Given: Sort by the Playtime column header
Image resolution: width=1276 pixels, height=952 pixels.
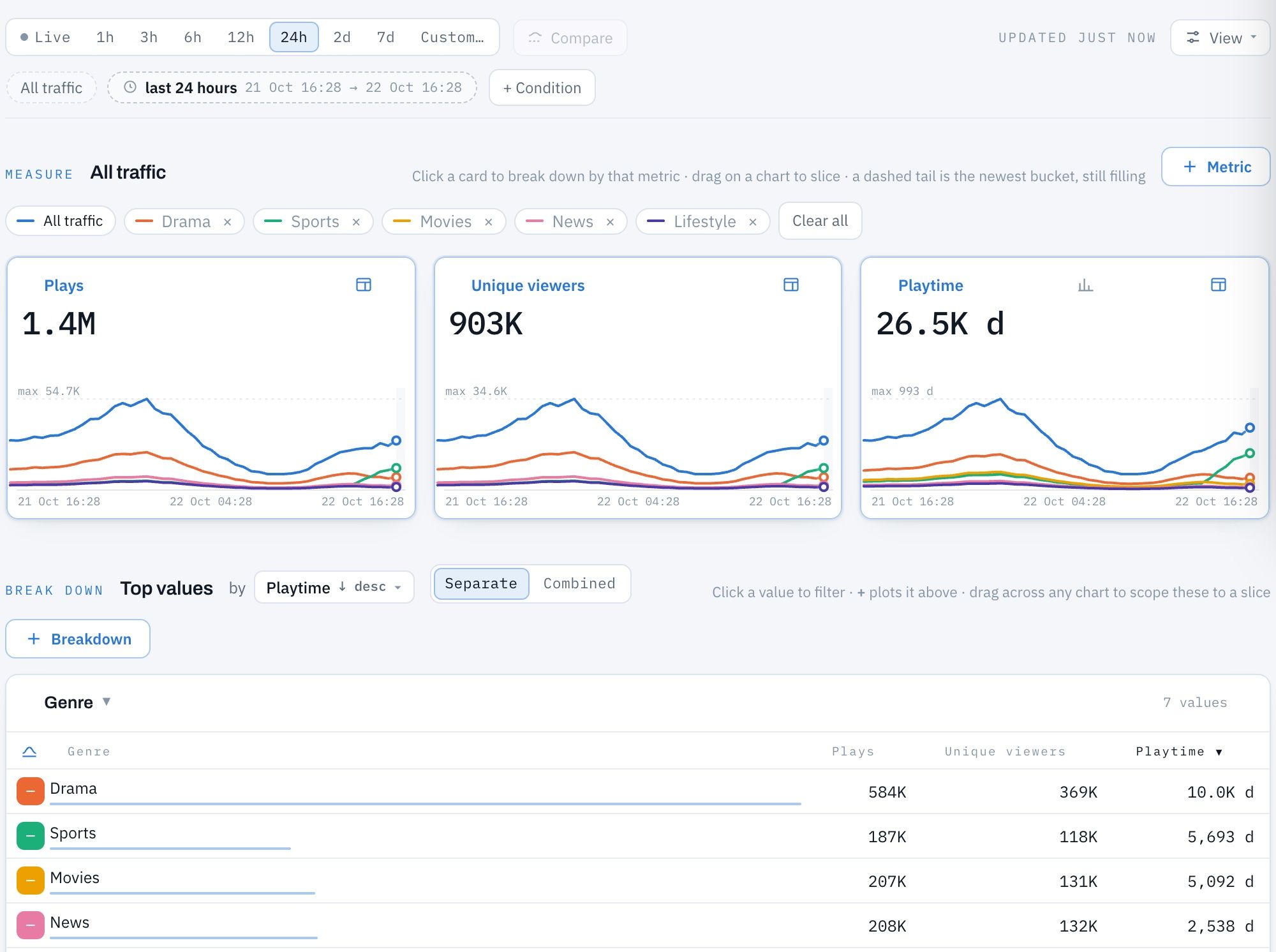Looking at the screenshot, I should (x=1178, y=752).
